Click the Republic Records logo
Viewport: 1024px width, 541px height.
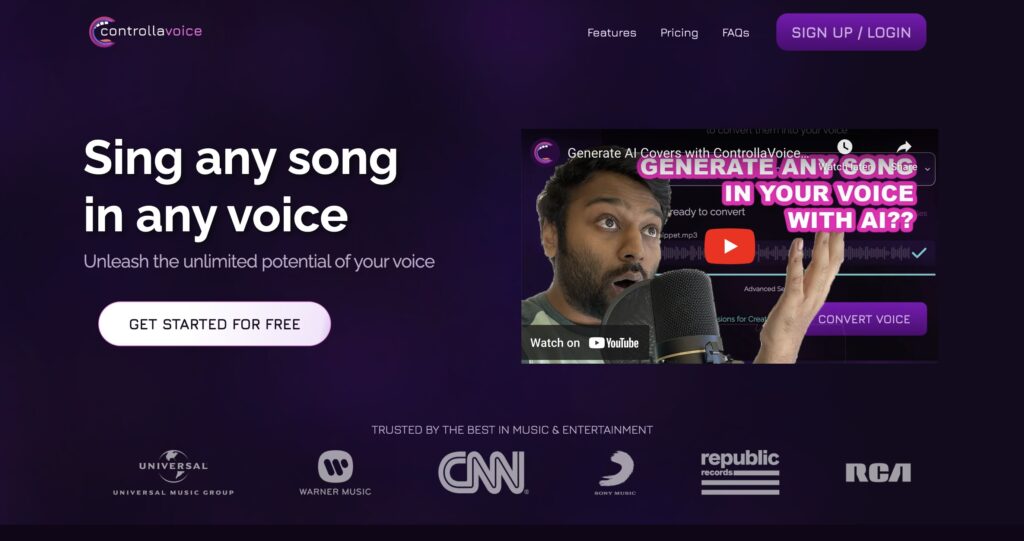(x=740, y=472)
